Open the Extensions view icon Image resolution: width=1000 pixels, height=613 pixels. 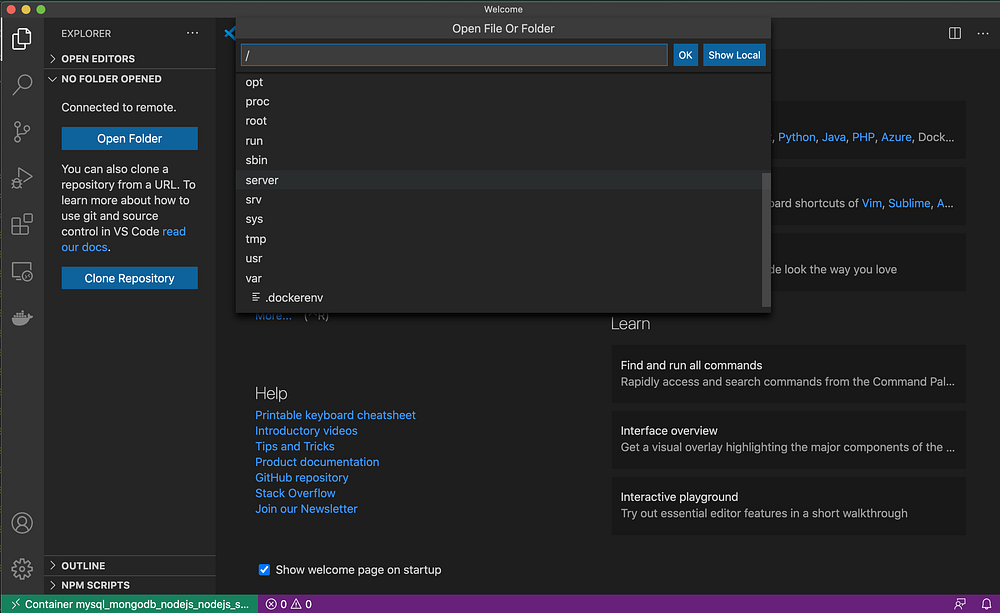tap(22, 225)
